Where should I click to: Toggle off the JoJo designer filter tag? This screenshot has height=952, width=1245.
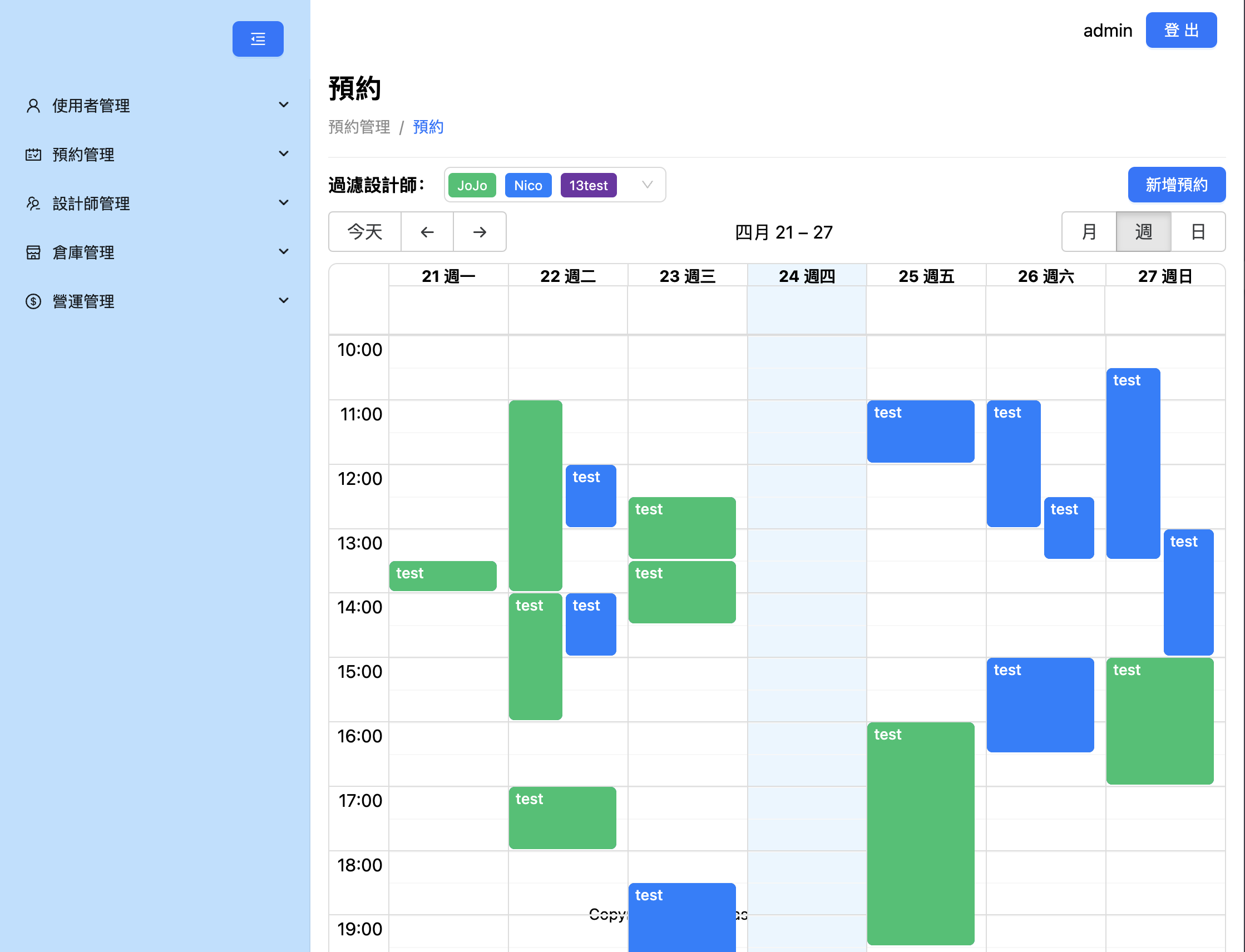[x=472, y=185]
